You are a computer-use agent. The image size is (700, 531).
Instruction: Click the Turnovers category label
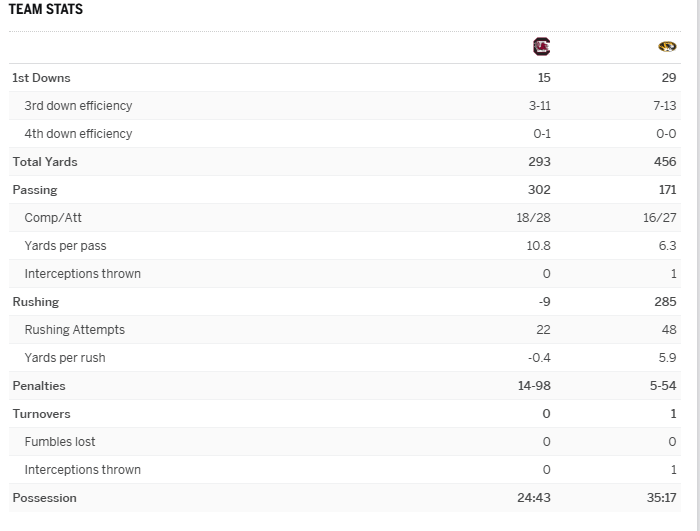point(41,414)
